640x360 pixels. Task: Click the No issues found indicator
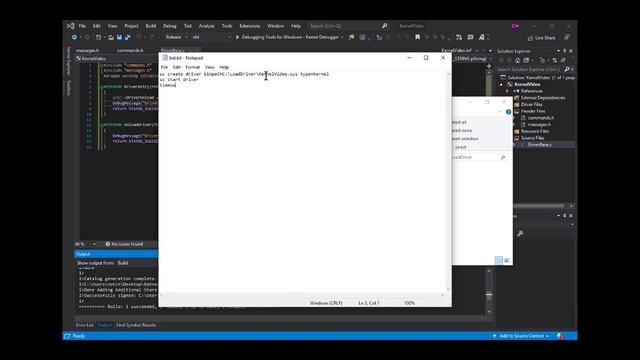(x=124, y=244)
